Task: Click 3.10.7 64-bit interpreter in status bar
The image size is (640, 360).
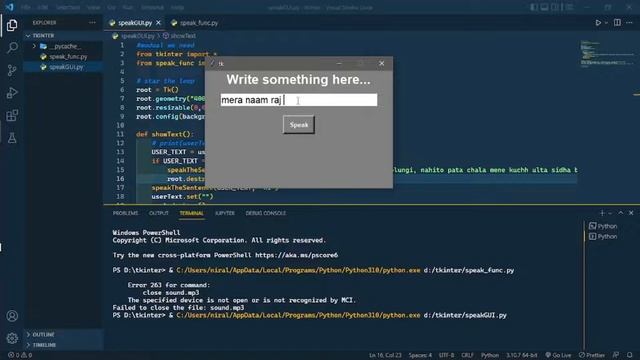Action: [x=522, y=355]
